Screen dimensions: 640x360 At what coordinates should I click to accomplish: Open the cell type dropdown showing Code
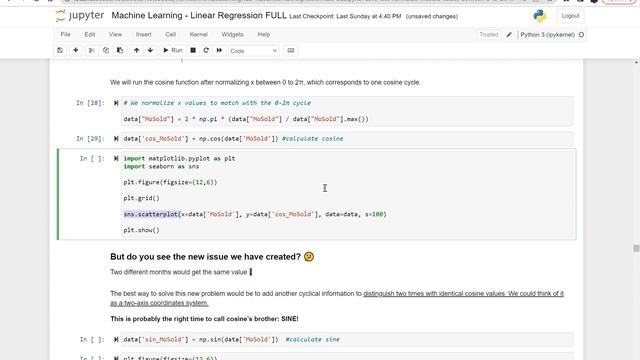pos(253,51)
